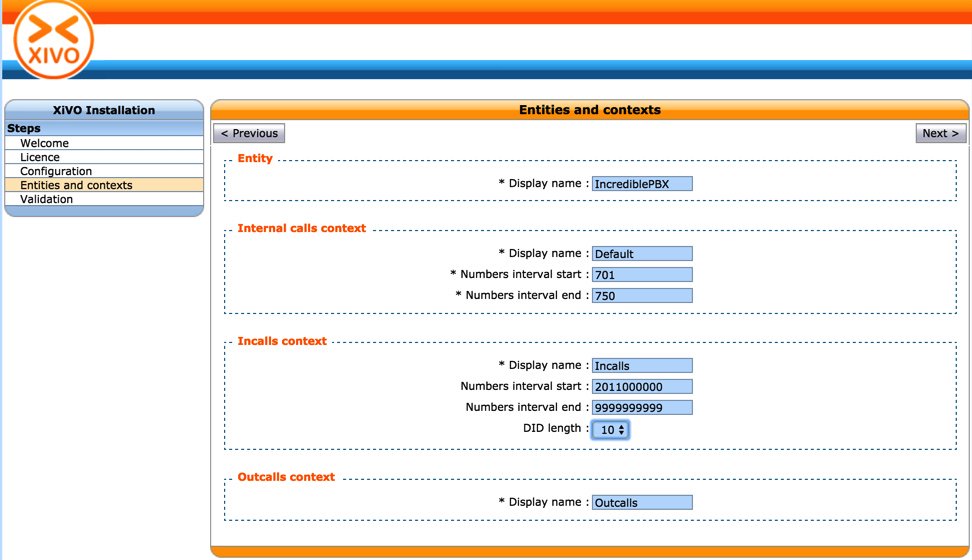Edit the Entity display name field
Screen dimensions: 972x560
pyautogui.click(x=642, y=184)
